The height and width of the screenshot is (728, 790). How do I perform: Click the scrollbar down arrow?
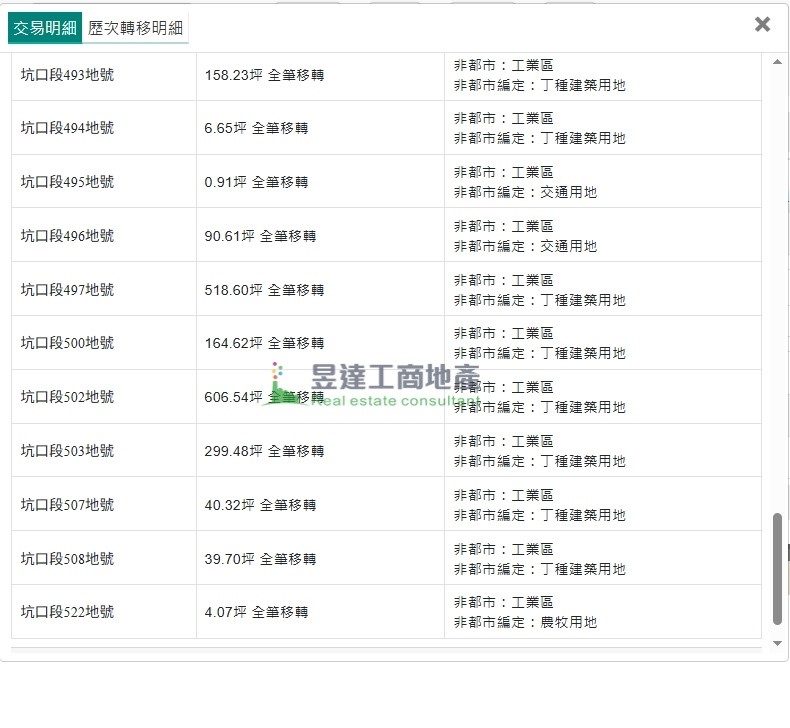point(778,644)
